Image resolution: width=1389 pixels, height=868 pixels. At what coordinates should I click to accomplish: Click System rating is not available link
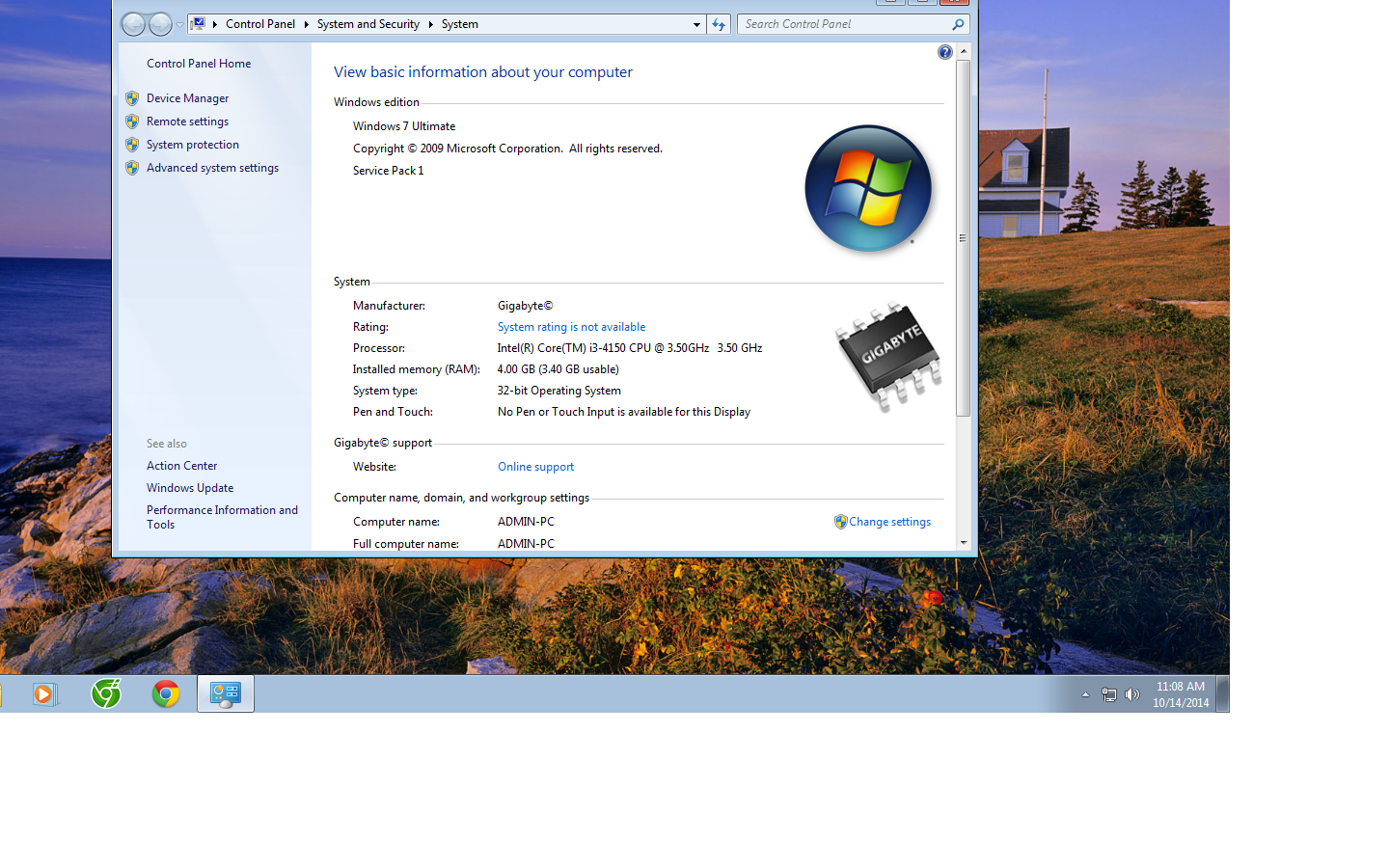pos(571,327)
